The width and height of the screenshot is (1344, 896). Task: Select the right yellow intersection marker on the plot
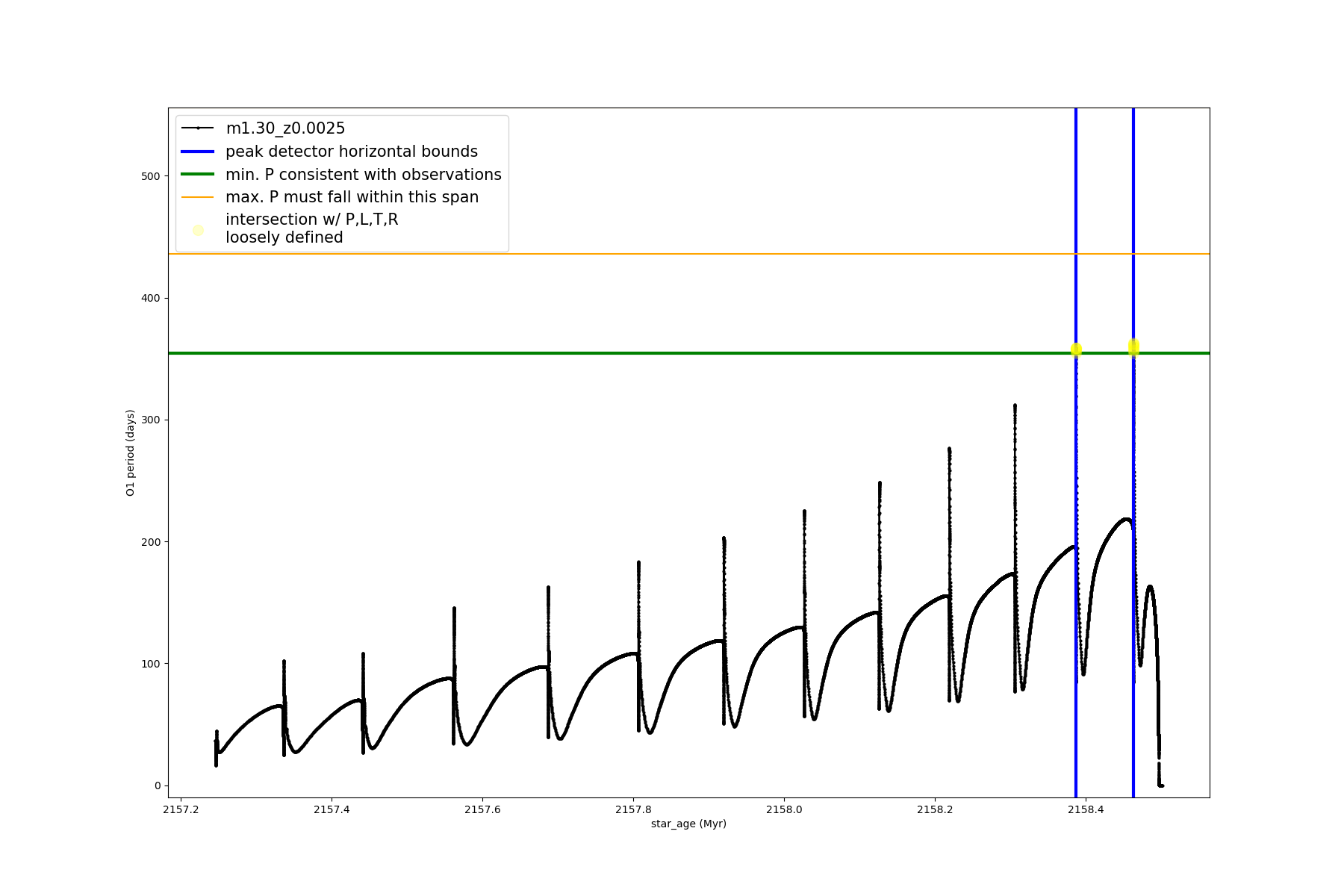tap(1133, 346)
